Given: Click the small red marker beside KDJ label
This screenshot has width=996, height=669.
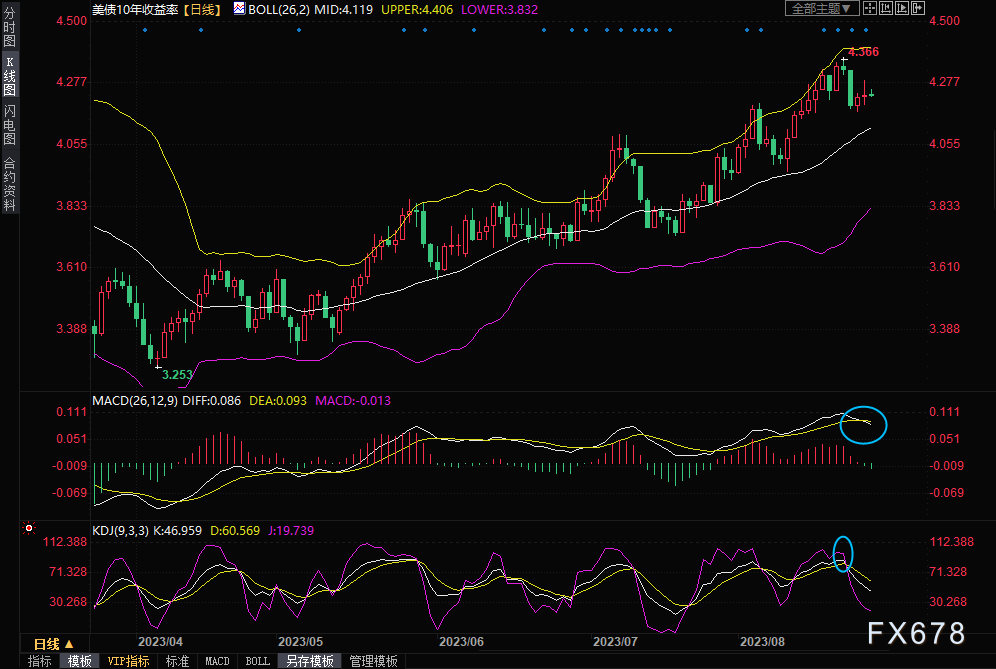Looking at the screenshot, I should pos(29,527).
